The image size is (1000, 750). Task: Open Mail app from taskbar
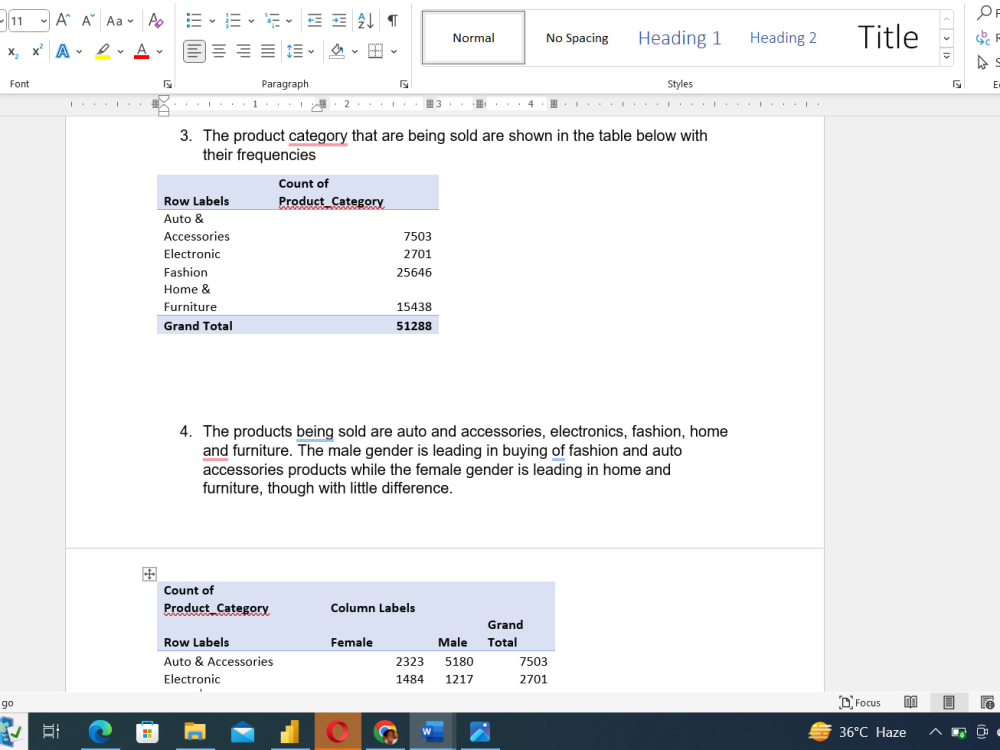coord(242,731)
